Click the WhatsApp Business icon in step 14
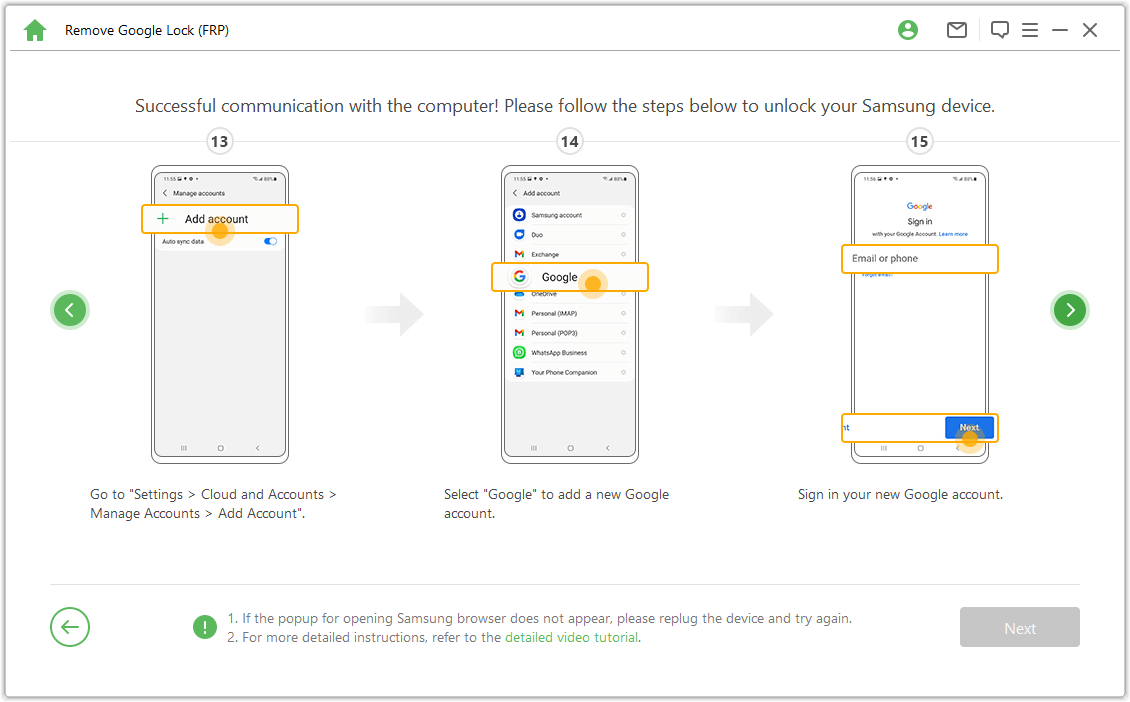The image size is (1130, 702). [x=519, y=352]
